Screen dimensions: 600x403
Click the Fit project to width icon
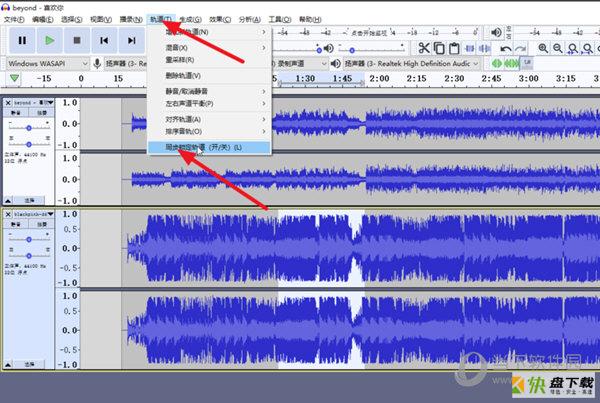(x=587, y=48)
